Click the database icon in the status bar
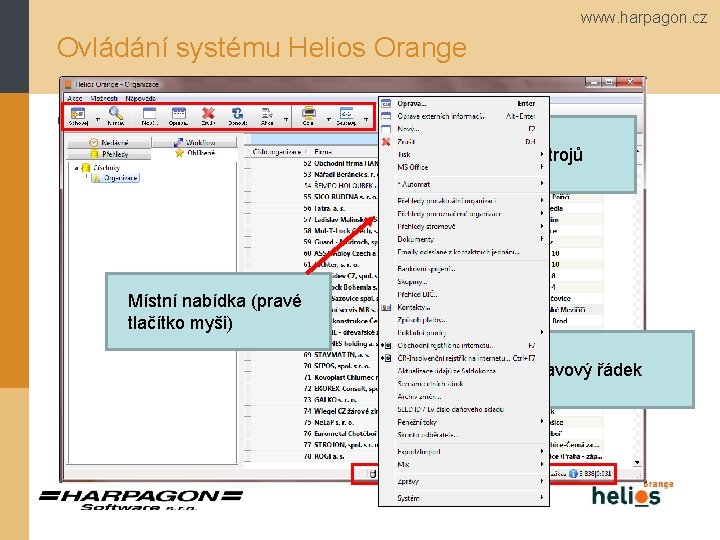The width and height of the screenshot is (720, 540). tap(373, 474)
